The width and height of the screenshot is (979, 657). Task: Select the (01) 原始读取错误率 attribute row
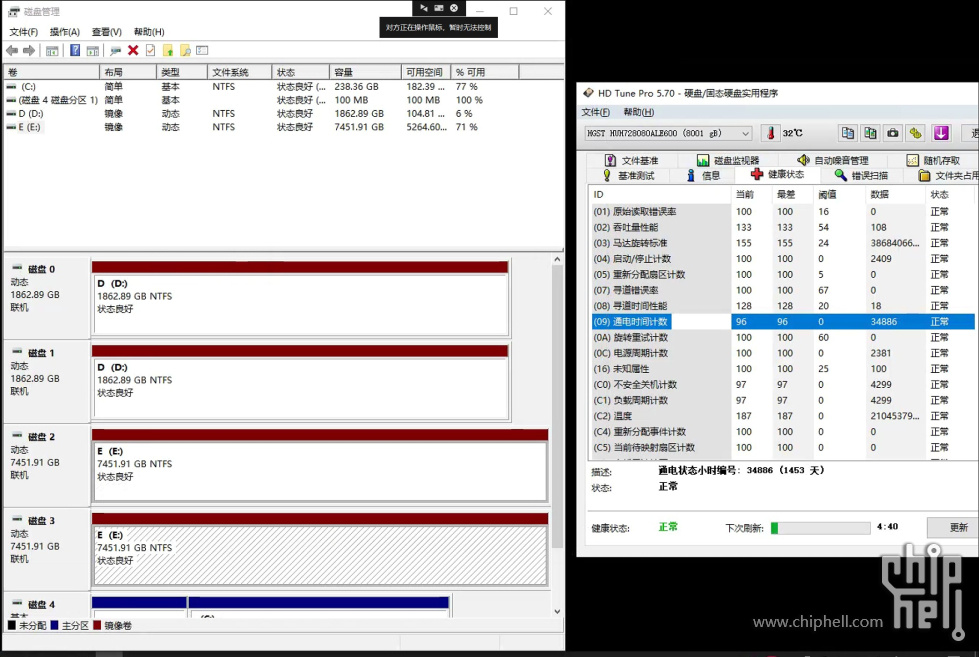pyautogui.click(x=782, y=212)
